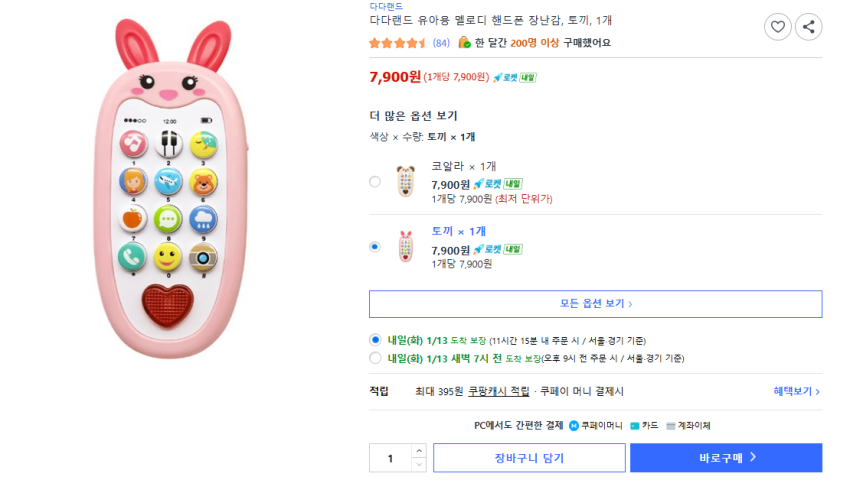Click the koala phone thumbnail image
The width and height of the screenshot is (850, 480).
(x=405, y=182)
